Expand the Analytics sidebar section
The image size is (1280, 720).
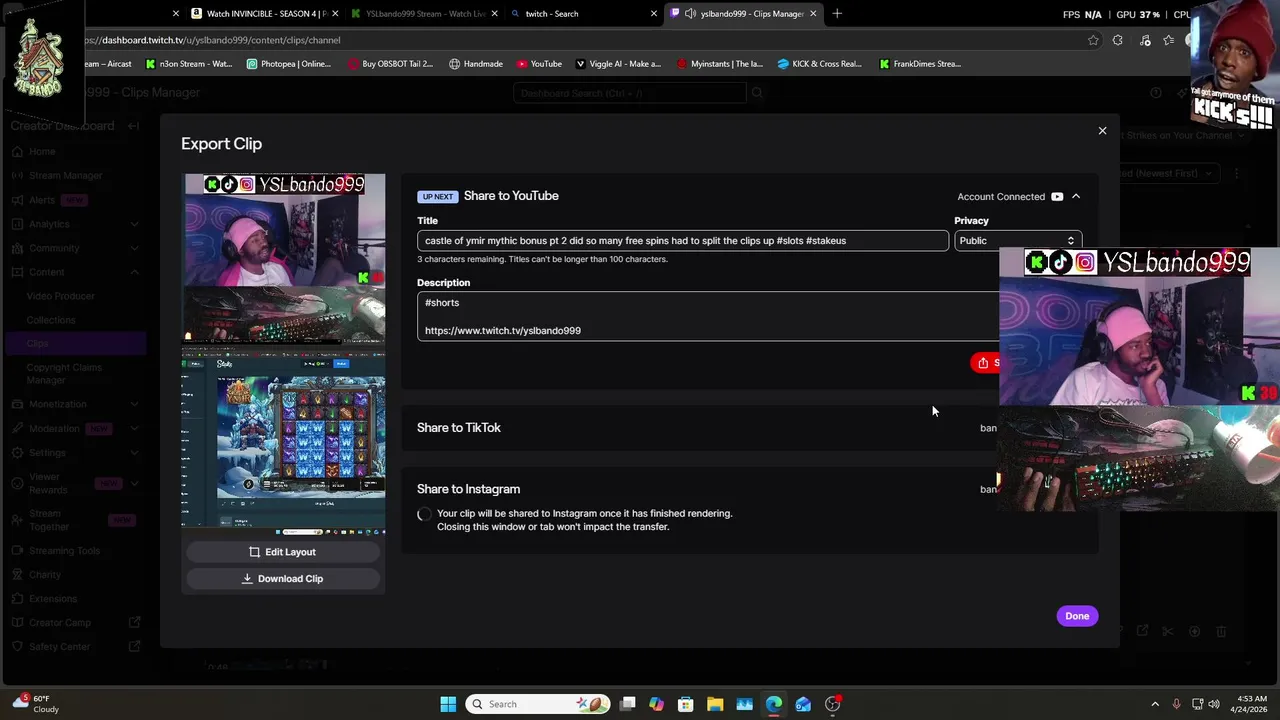click(x=134, y=224)
